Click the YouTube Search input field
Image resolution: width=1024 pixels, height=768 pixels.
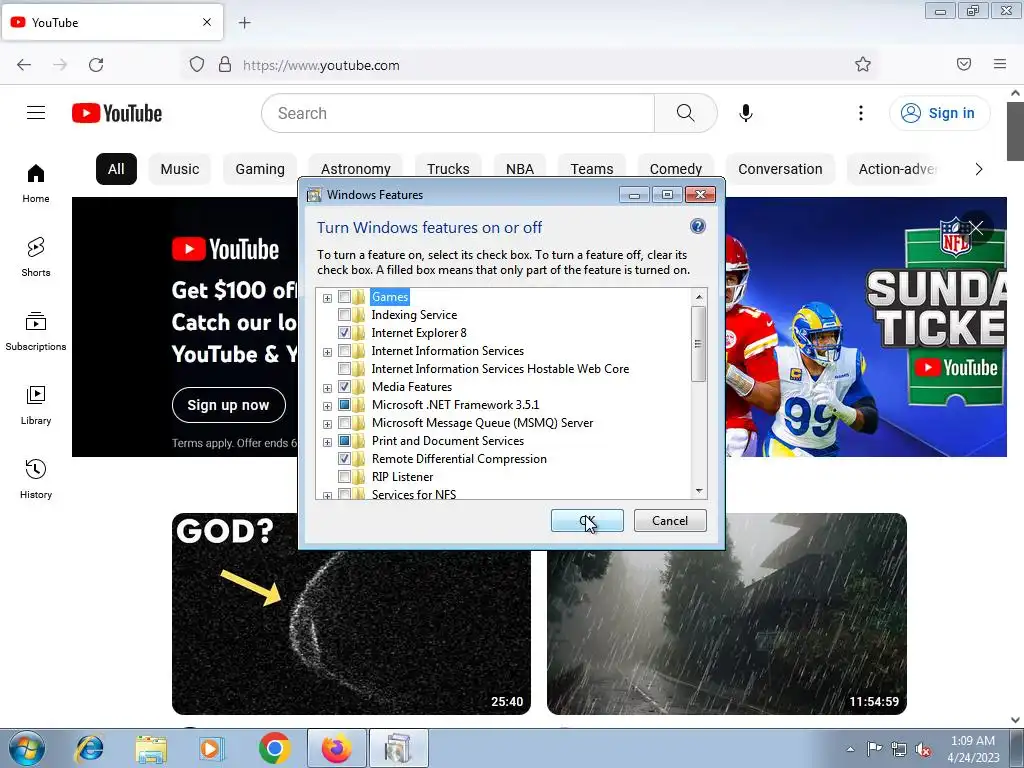point(458,113)
